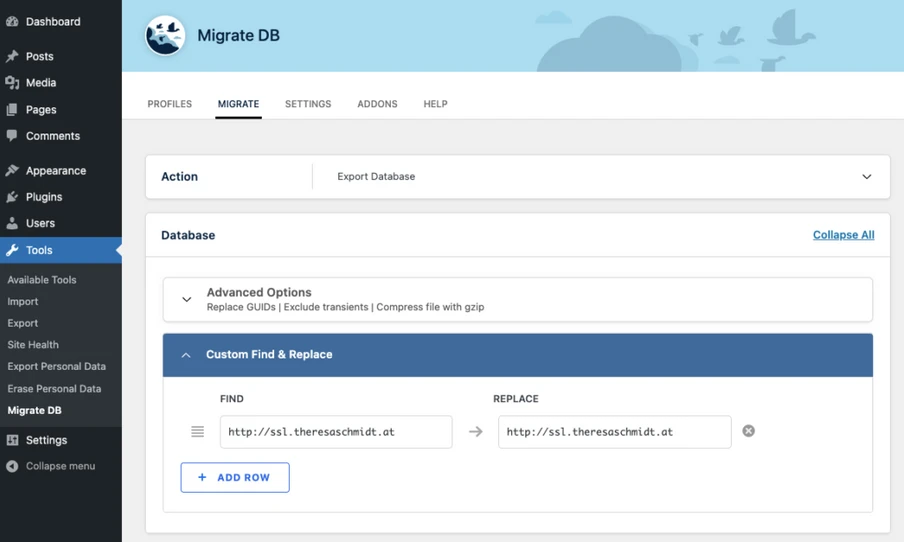
Task: Click the Collapse menu arrow icon
Action: point(12,466)
